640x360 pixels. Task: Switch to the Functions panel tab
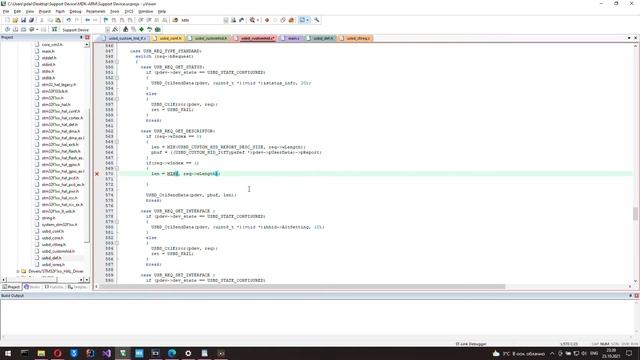click(x=54, y=287)
